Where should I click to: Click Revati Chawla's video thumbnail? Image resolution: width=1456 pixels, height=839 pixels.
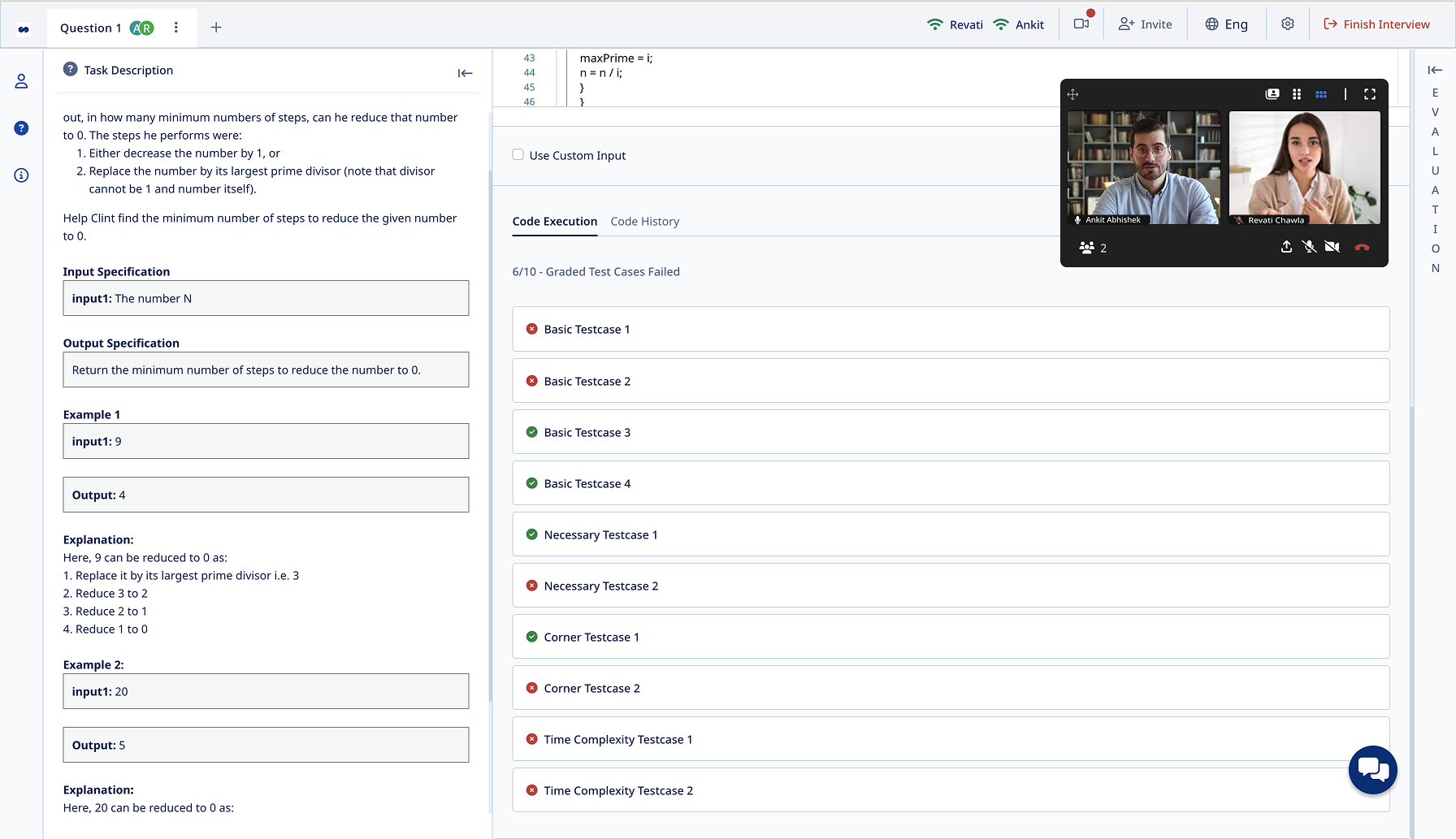[x=1304, y=167]
